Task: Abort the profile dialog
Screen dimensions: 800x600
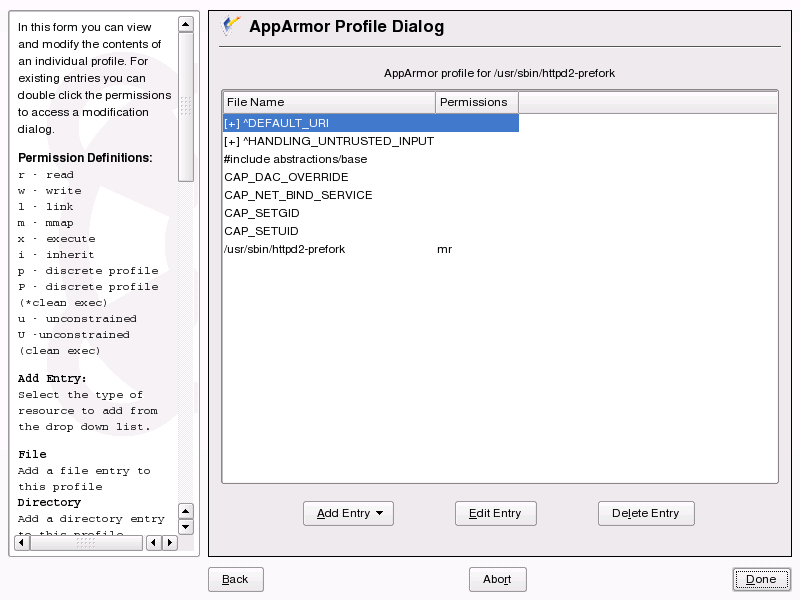Action: point(497,580)
